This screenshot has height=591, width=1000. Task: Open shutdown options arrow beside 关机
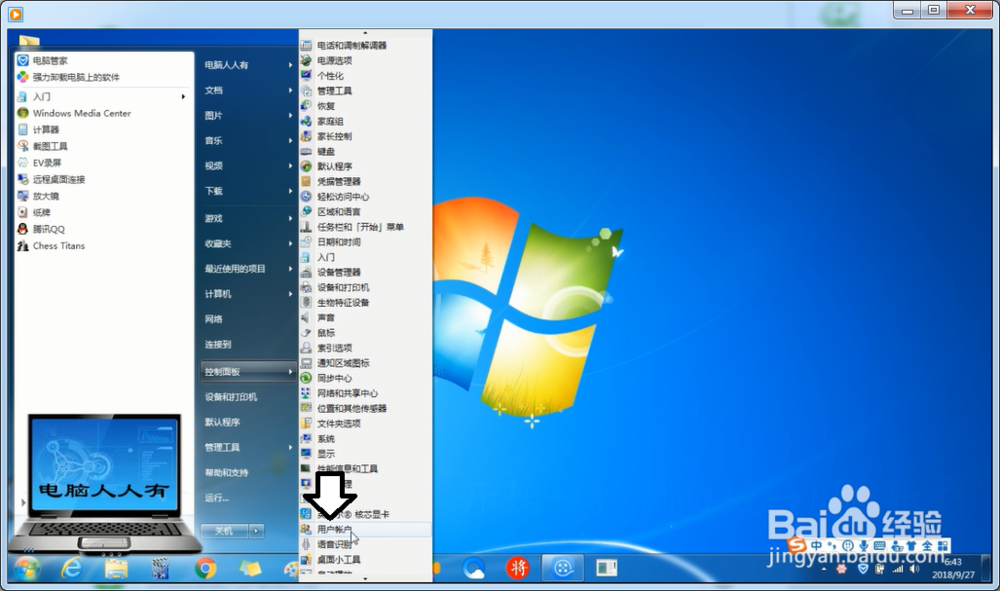click(256, 530)
